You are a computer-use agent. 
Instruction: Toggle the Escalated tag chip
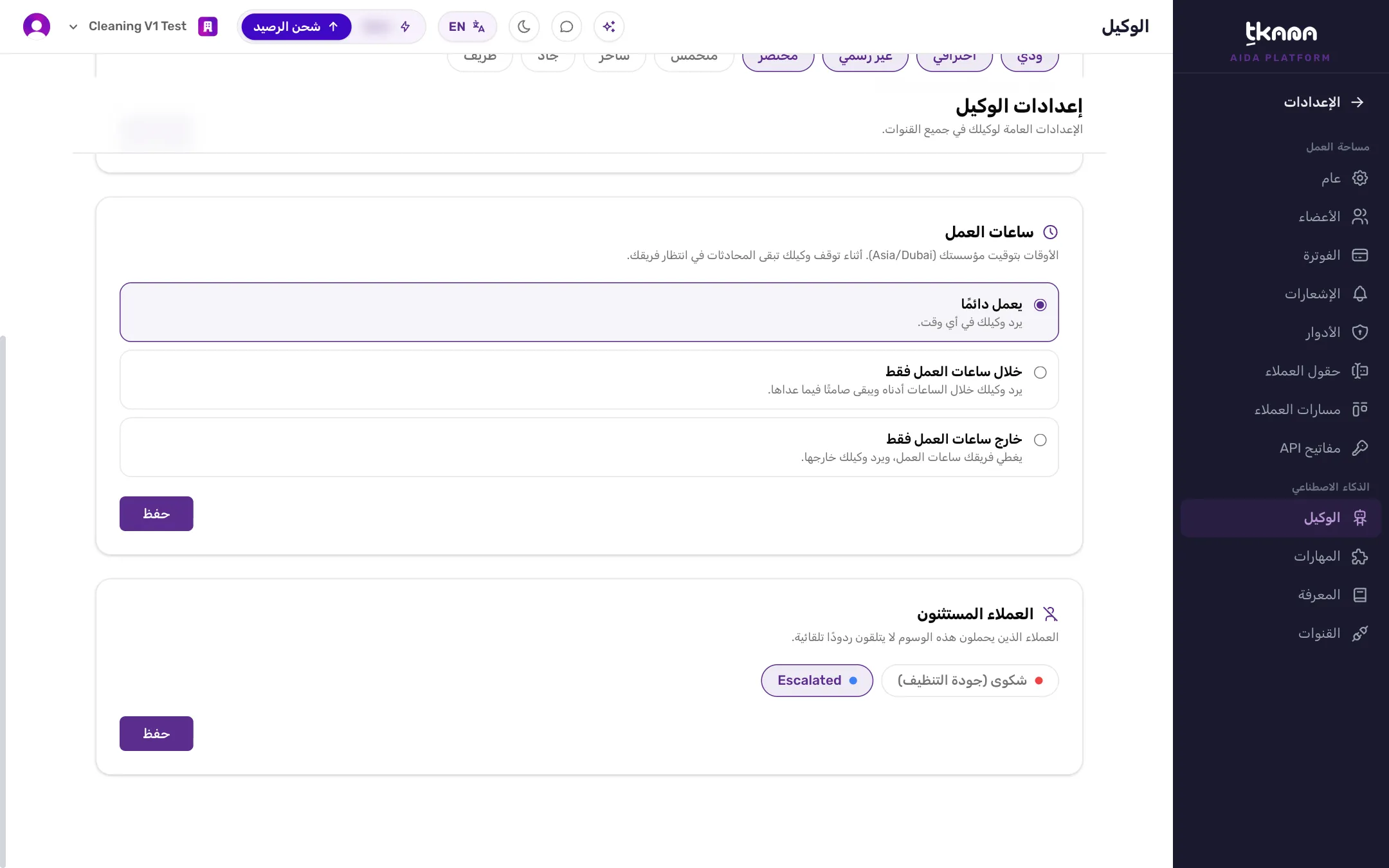[x=817, y=680]
